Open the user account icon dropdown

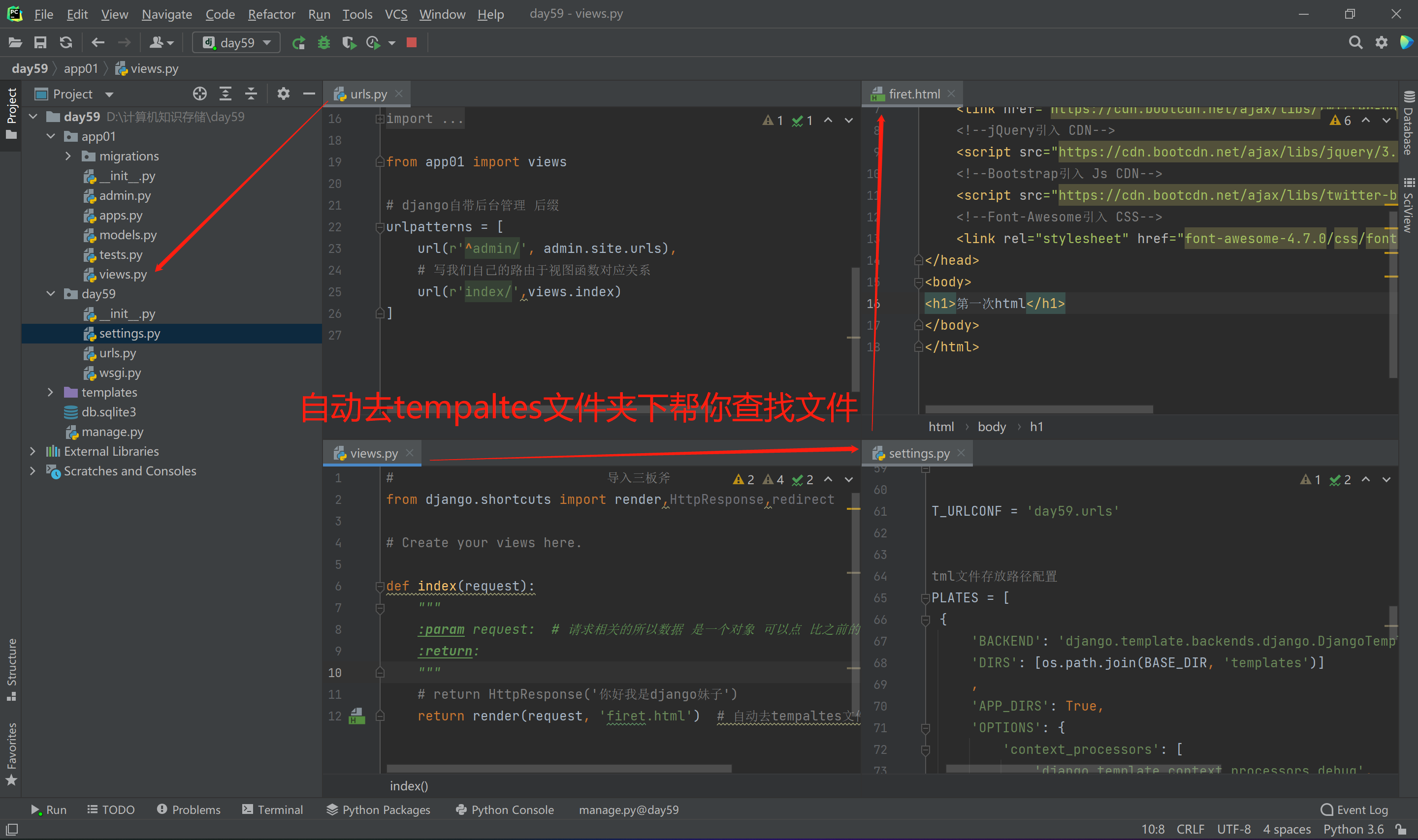(161, 42)
